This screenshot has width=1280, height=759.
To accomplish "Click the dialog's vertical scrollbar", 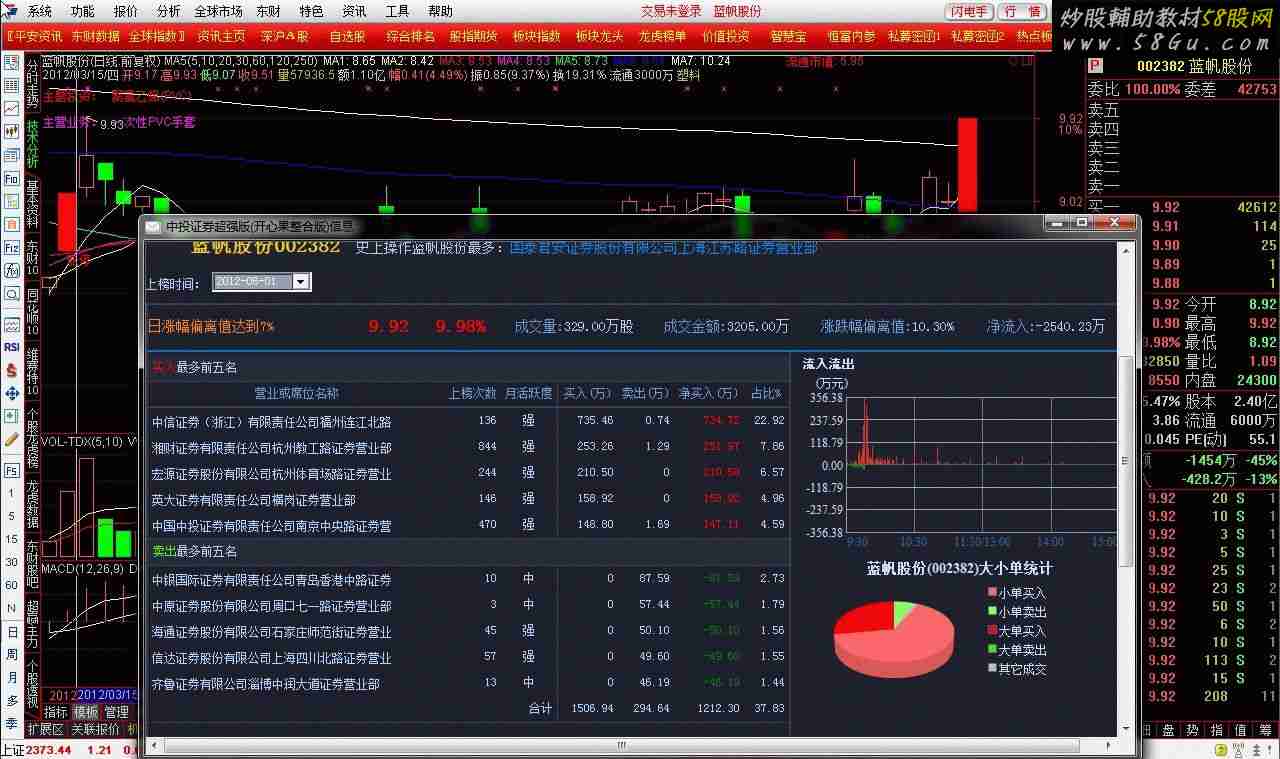I will 1125,460.
